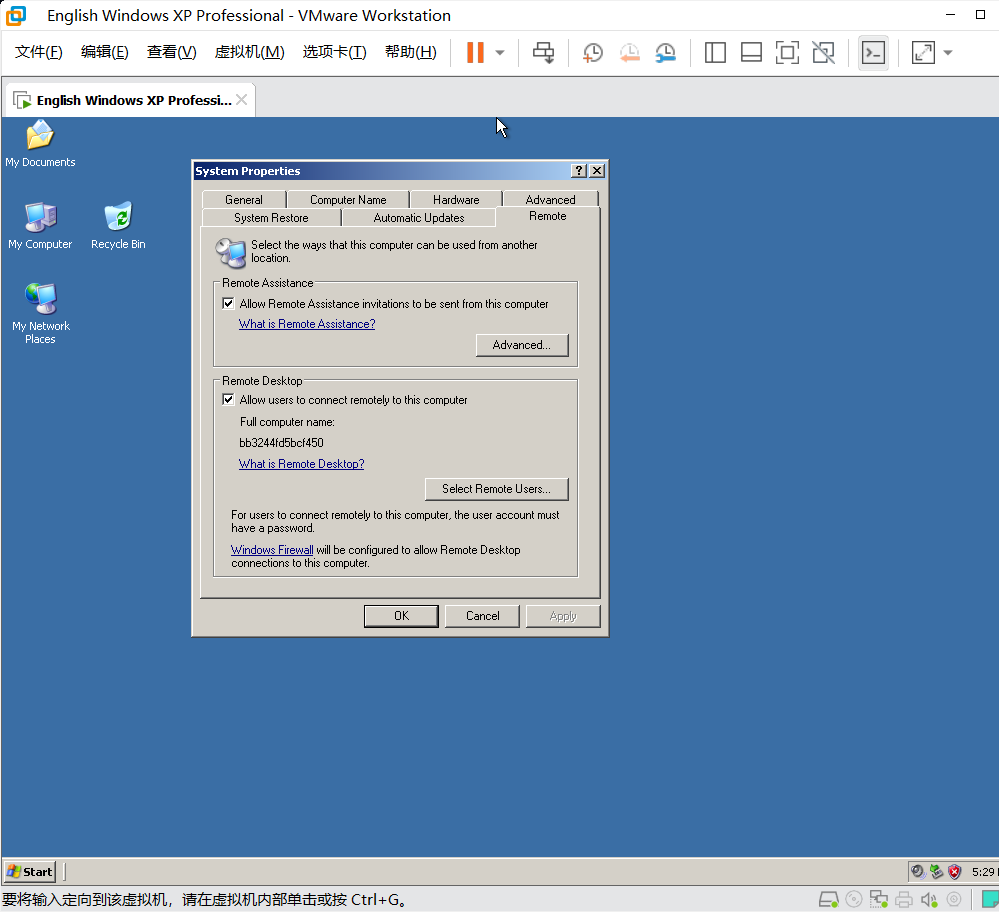Select My Network Places icon
Image resolution: width=999 pixels, height=912 pixels.
[40, 314]
